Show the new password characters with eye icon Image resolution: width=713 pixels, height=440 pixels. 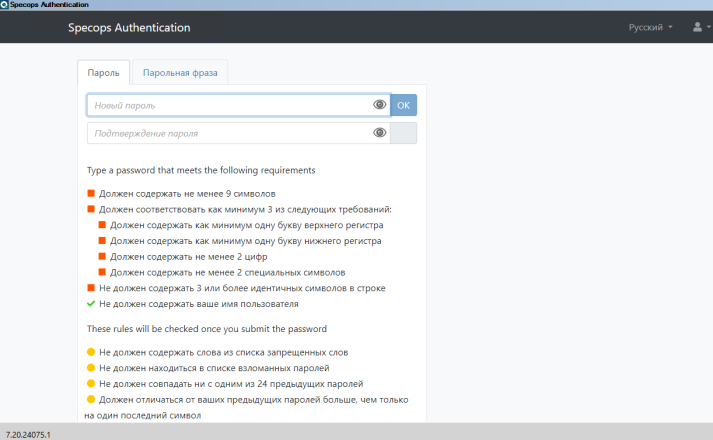click(x=379, y=105)
